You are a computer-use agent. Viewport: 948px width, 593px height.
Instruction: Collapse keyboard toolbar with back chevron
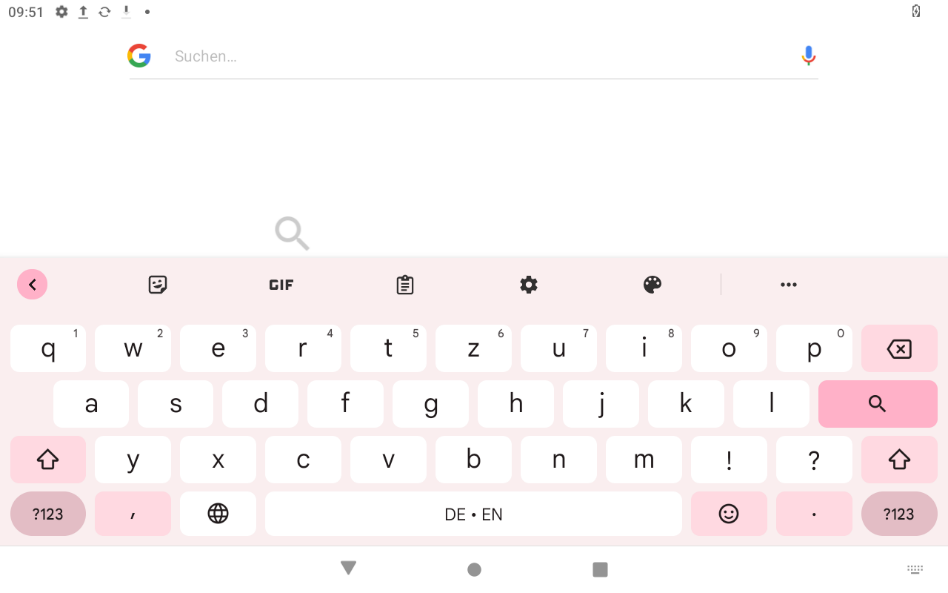click(x=32, y=285)
